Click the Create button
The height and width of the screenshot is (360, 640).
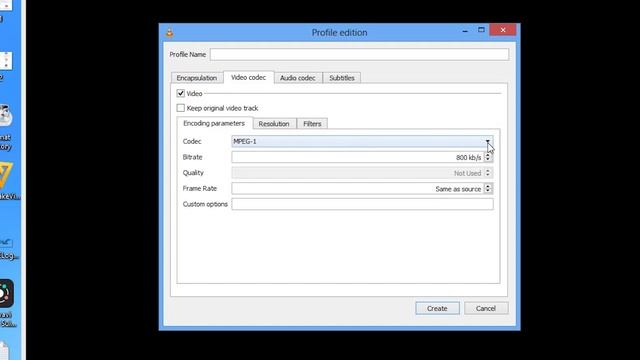point(438,309)
